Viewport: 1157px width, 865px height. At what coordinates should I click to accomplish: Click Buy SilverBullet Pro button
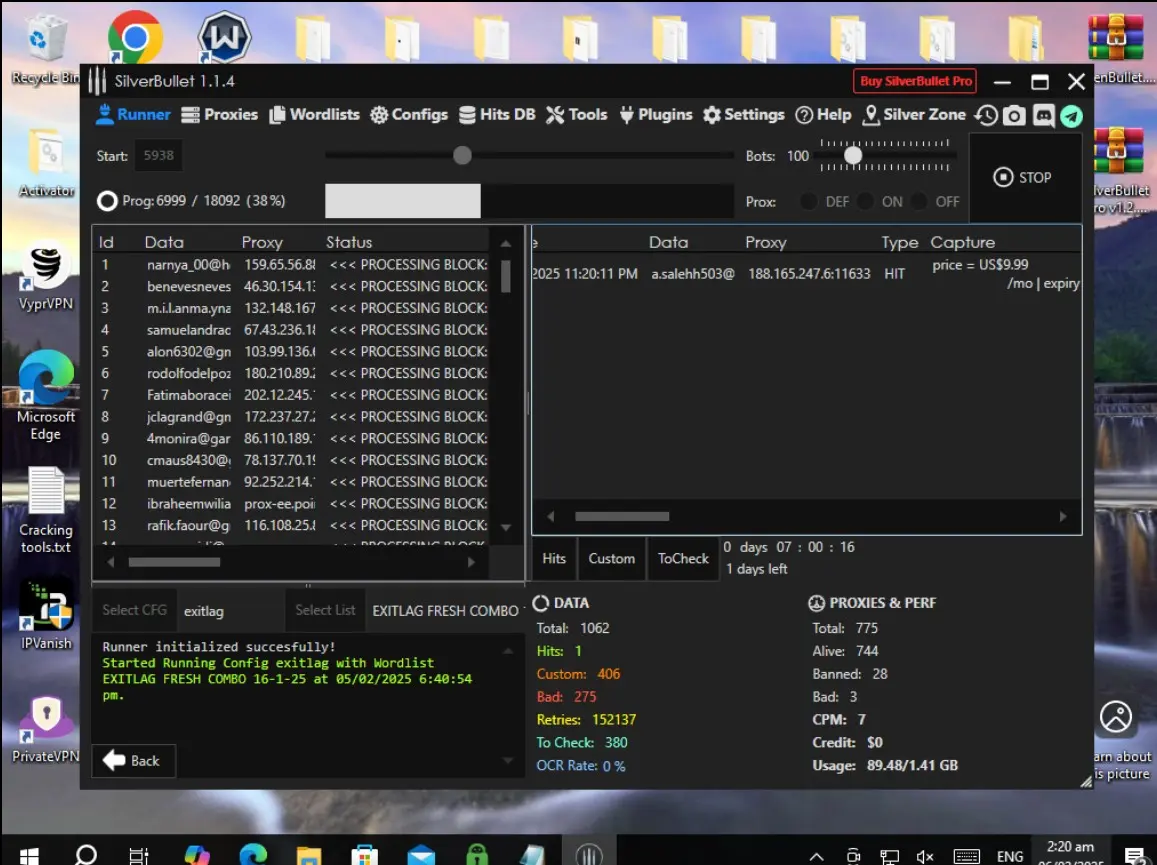915,81
